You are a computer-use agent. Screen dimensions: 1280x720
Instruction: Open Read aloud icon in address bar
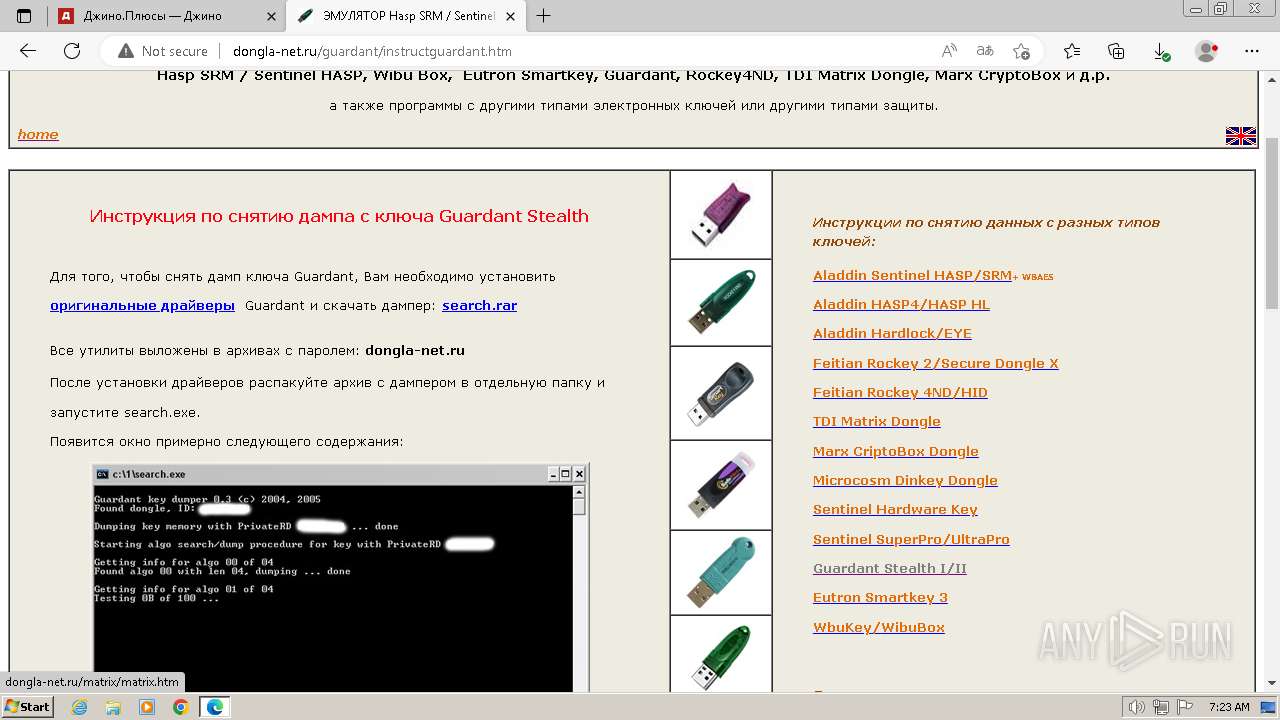949,51
